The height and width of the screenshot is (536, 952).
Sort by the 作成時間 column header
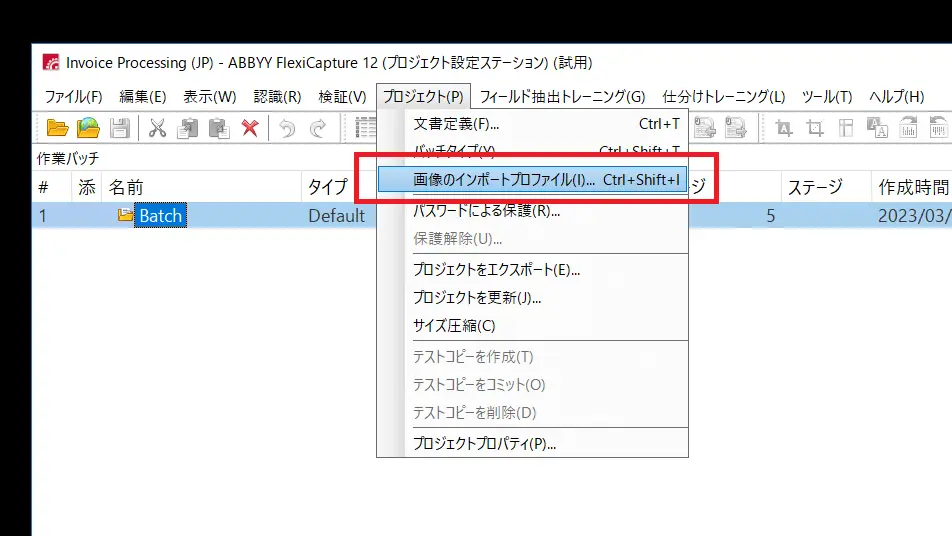[x=912, y=186]
